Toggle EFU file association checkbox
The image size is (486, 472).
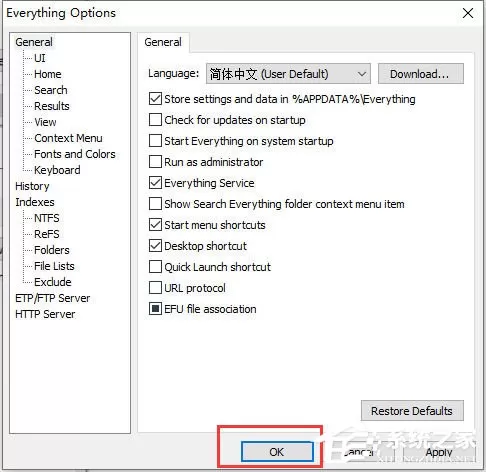point(155,309)
